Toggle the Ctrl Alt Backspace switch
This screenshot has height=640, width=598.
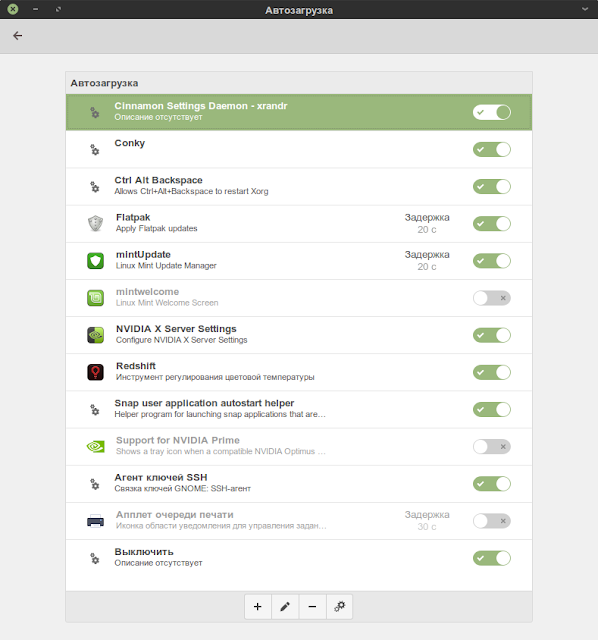point(492,187)
